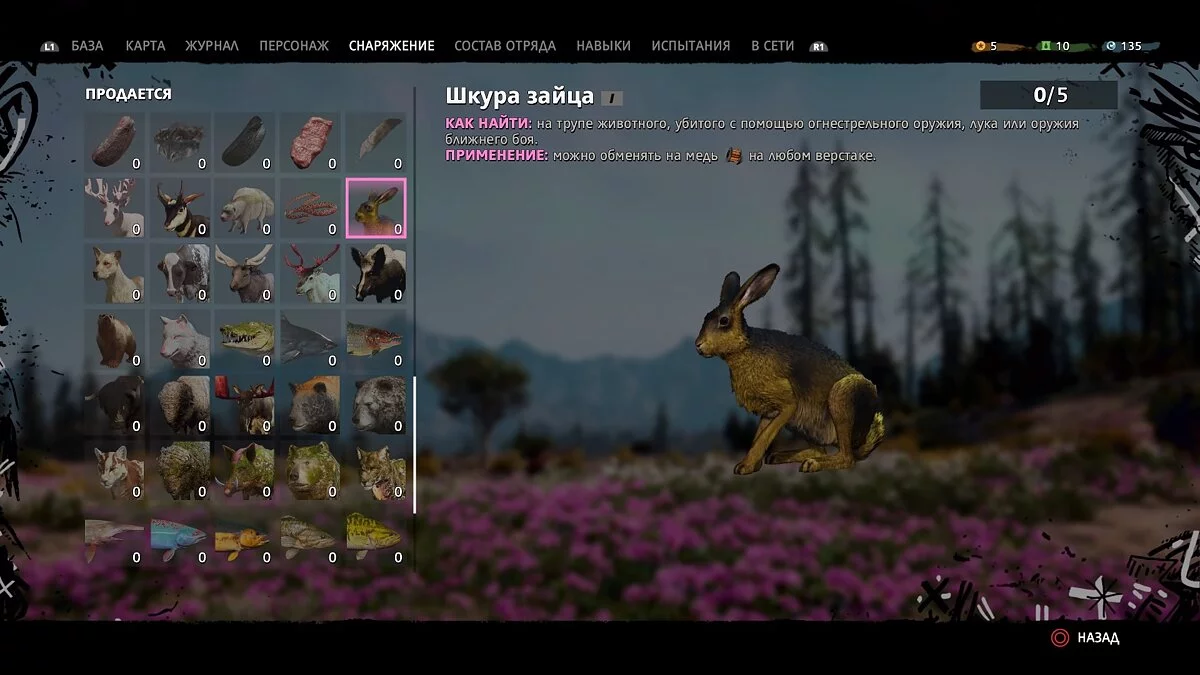Click the L1 previous-tab button

pos(49,46)
